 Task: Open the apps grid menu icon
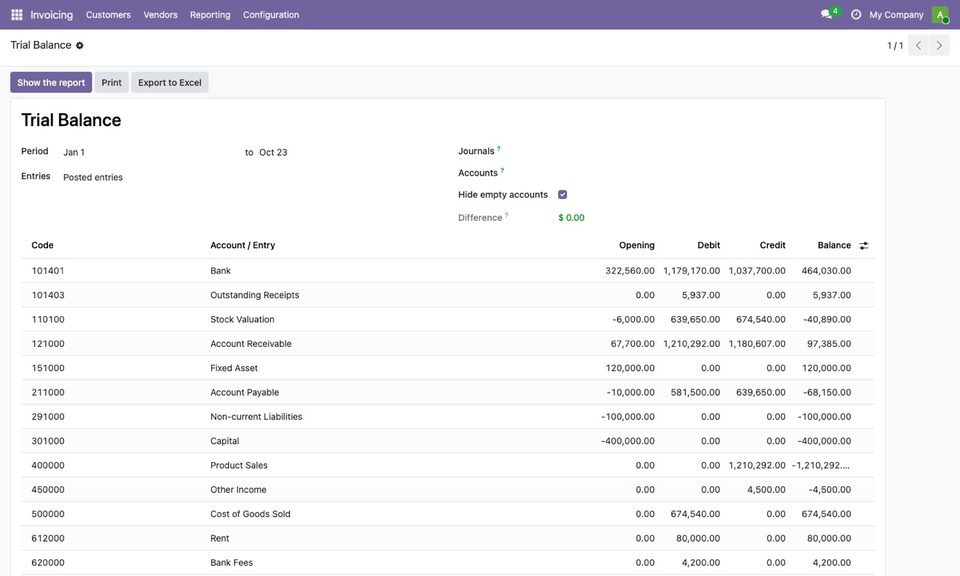17,14
